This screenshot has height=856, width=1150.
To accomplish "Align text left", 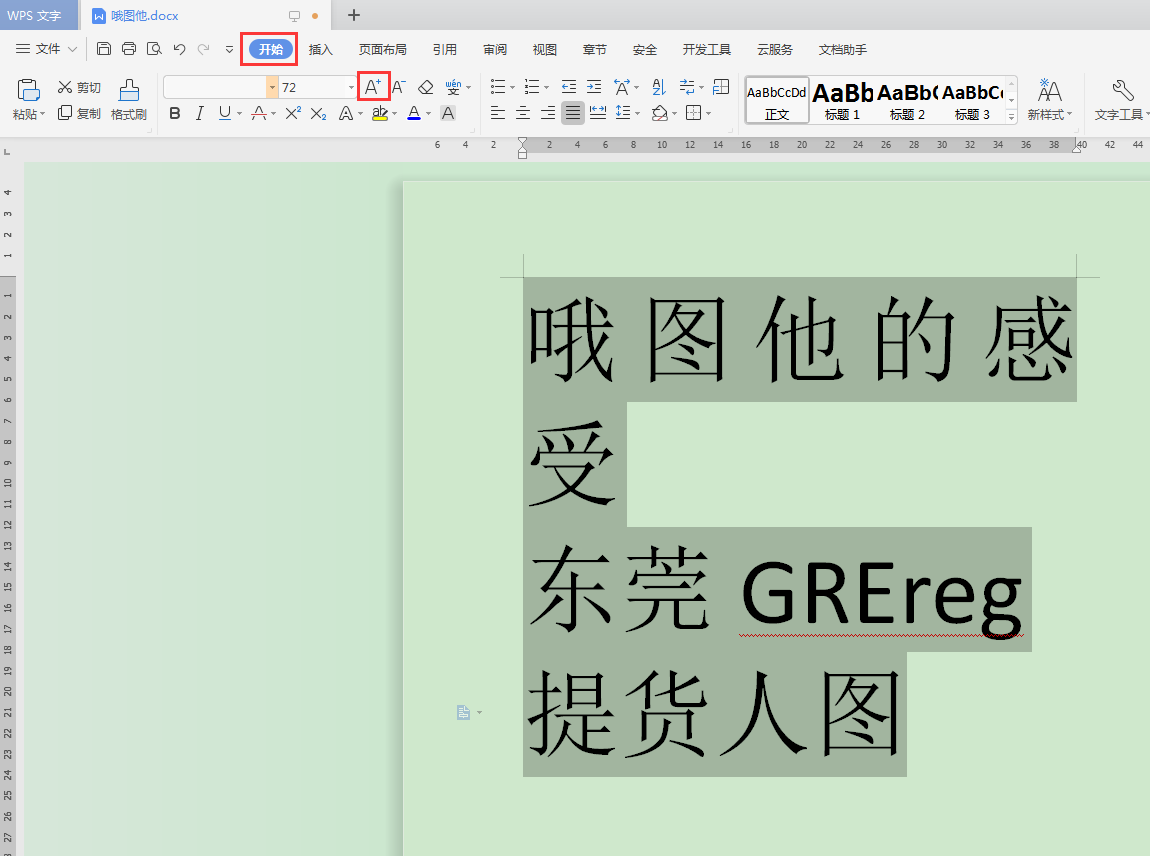I will (x=497, y=113).
